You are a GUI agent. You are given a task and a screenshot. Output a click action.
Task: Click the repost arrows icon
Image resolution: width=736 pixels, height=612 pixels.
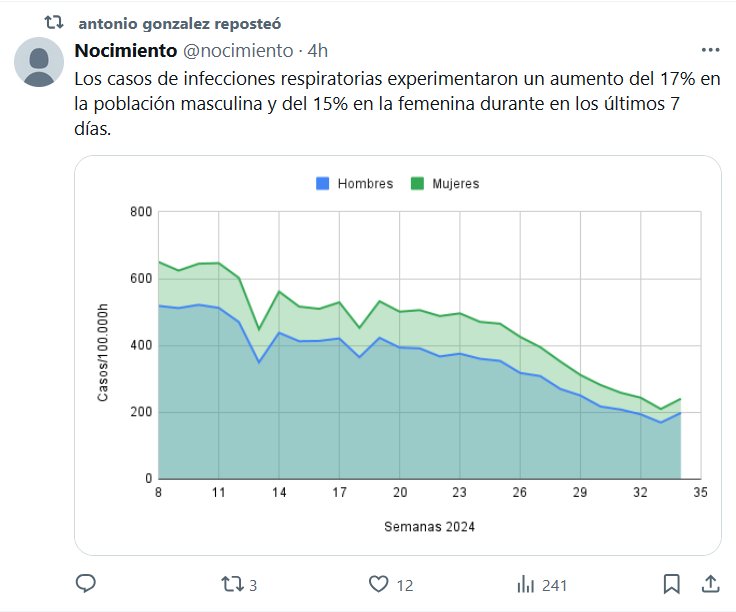point(231,583)
